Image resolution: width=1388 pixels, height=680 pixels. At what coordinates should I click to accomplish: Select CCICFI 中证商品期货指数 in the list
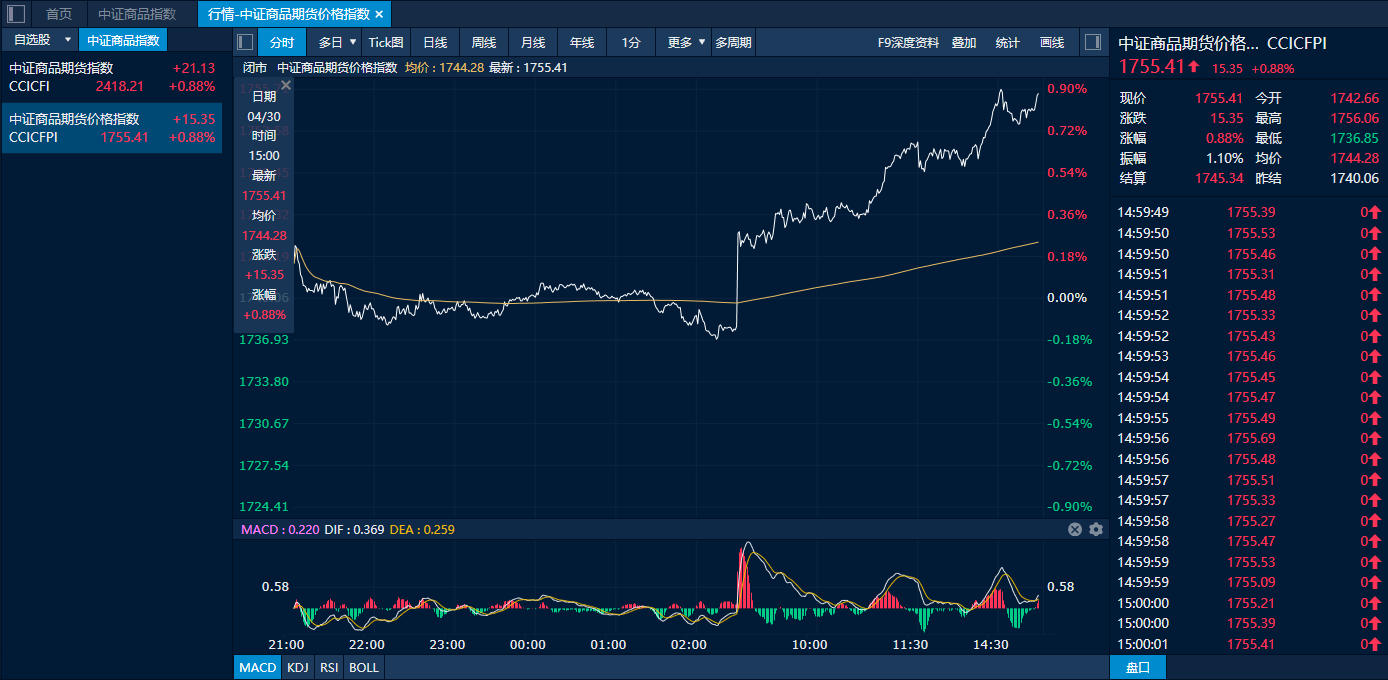pyautogui.click(x=111, y=77)
